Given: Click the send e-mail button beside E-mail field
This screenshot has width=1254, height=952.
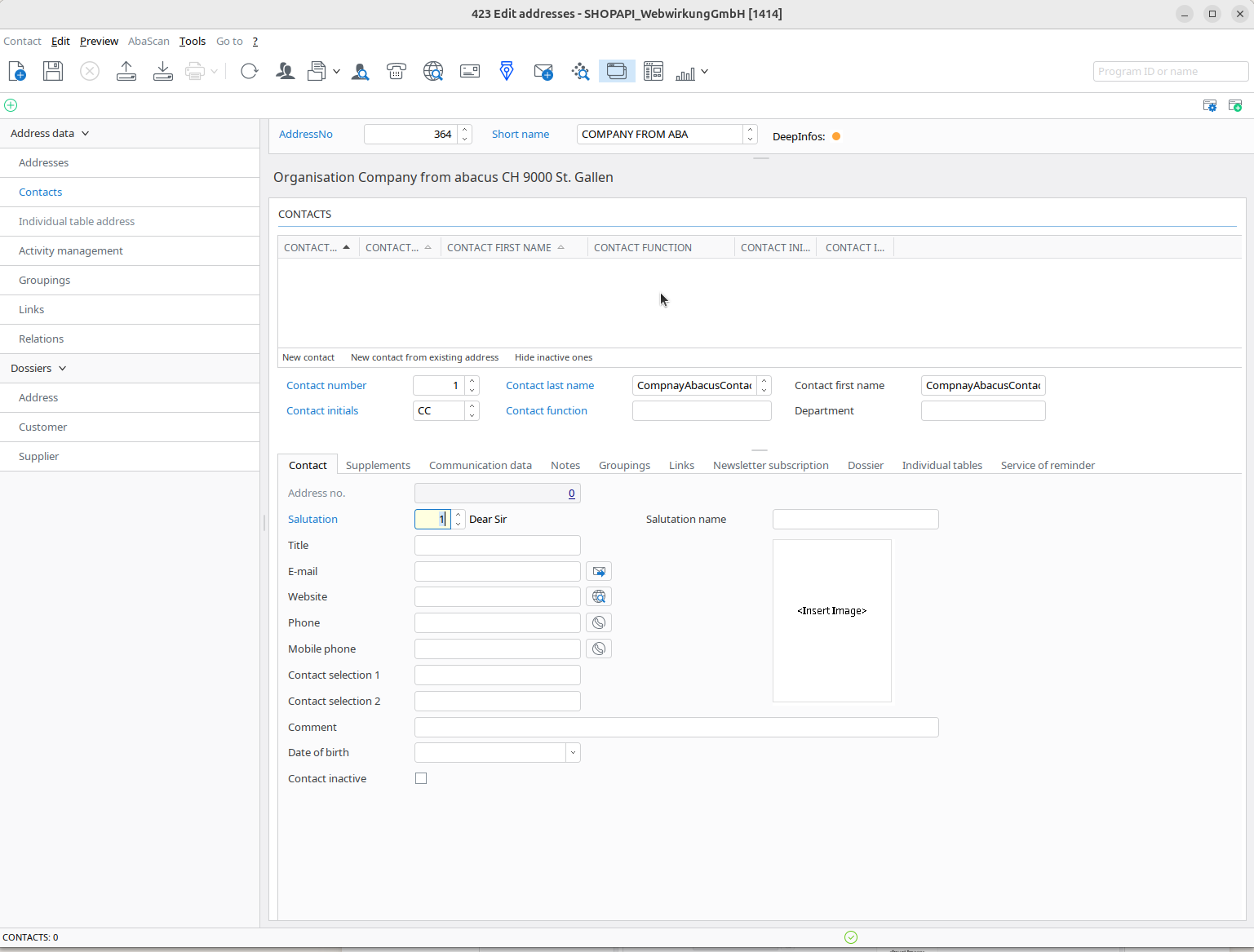Looking at the screenshot, I should [599, 572].
